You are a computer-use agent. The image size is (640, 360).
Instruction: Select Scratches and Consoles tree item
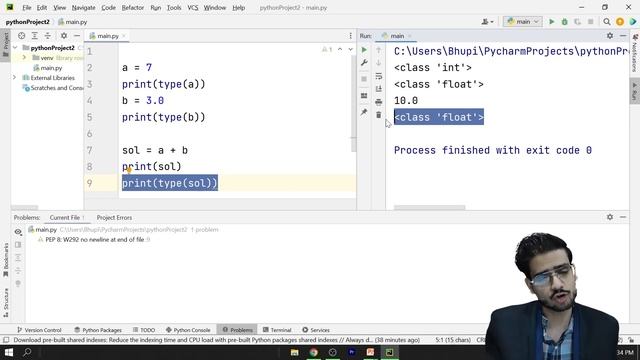(53, 88)
